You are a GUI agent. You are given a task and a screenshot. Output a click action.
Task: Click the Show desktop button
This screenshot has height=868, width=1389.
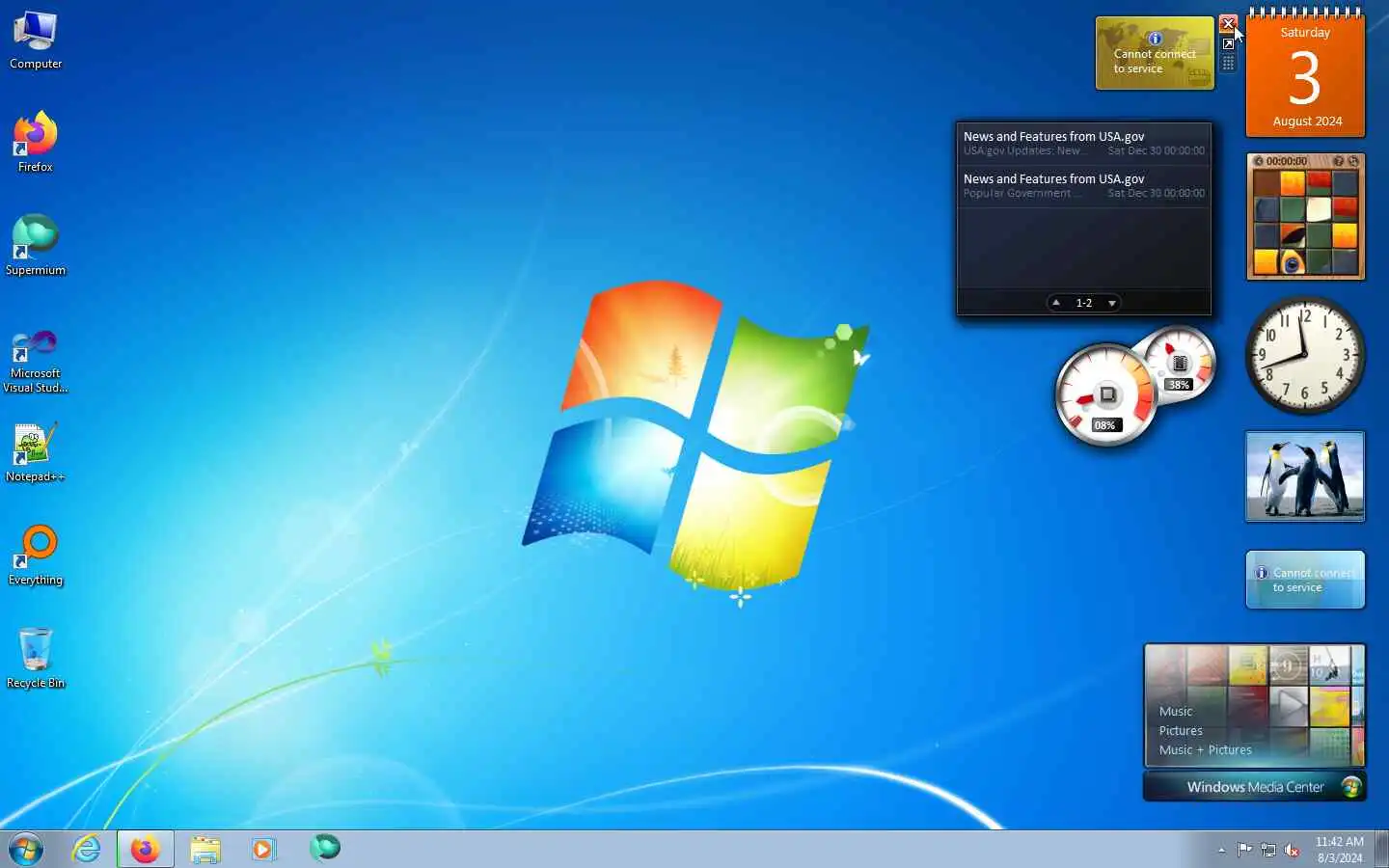tap(1382, 849)
